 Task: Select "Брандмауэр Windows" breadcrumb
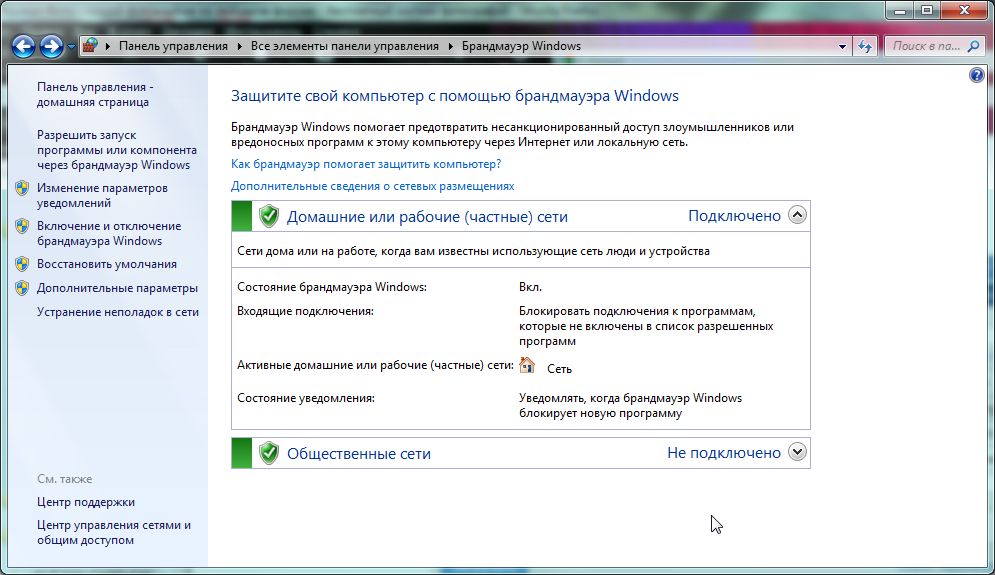[521, 46]
